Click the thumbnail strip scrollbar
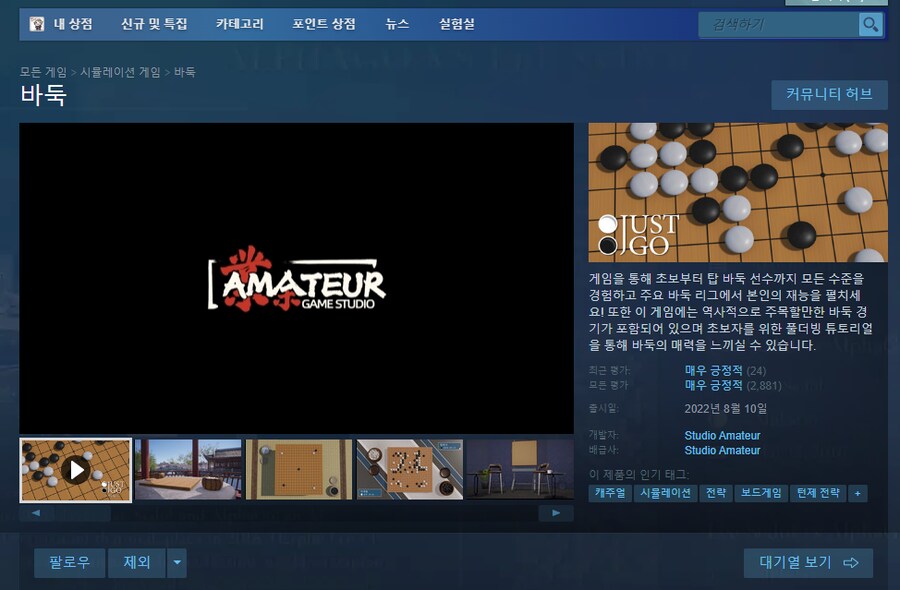 point(296,513)
